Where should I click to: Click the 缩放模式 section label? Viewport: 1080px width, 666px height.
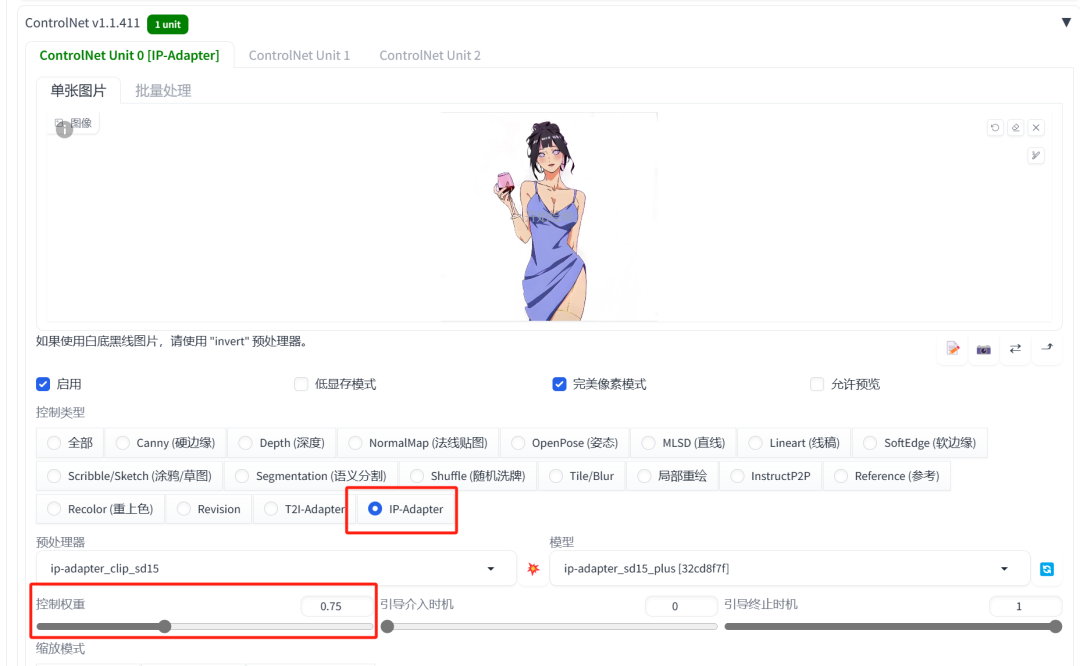pos(61,648)
